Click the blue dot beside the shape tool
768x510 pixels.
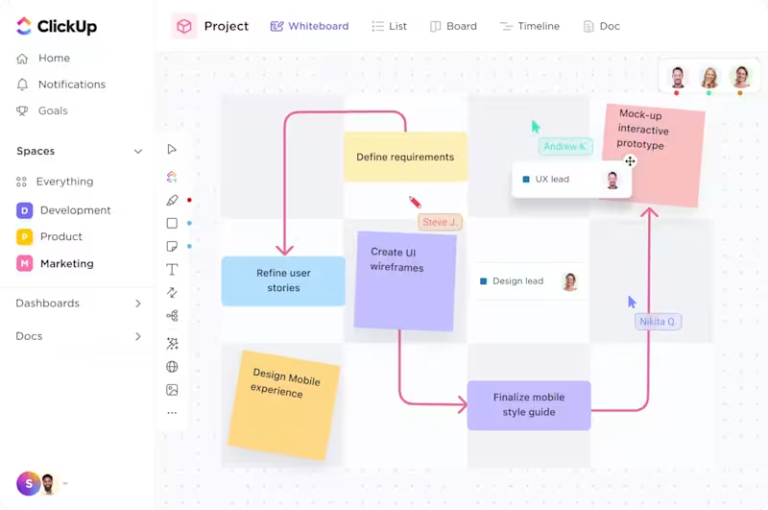(x=190, y=223)
